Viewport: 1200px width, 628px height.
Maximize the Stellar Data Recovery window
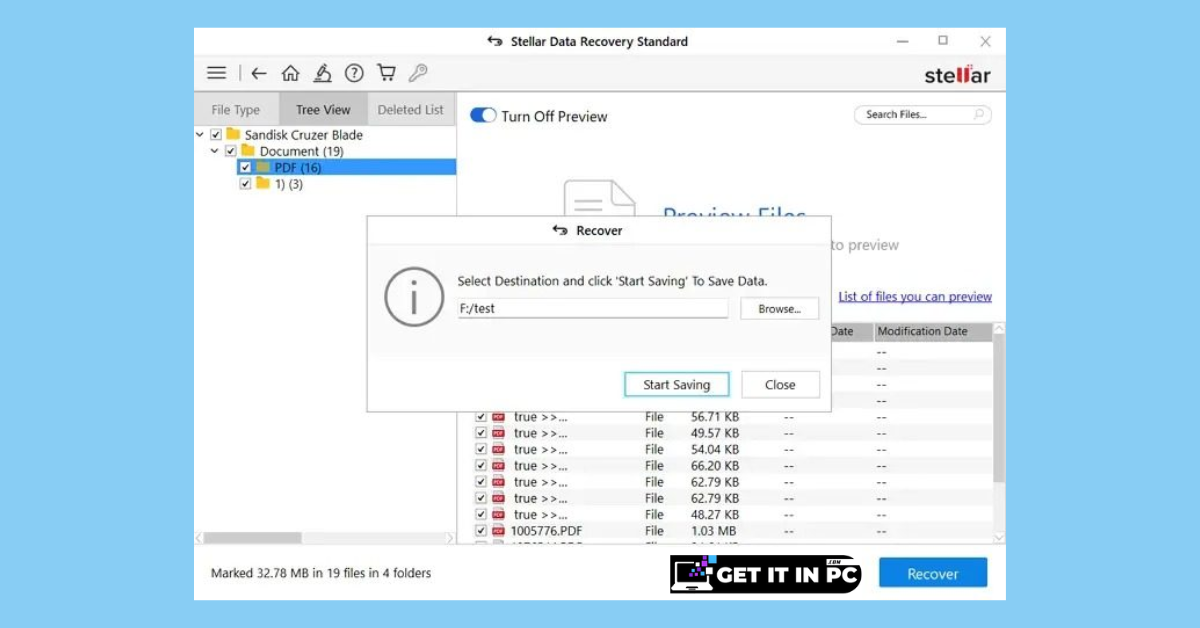(x=943, y=41)
